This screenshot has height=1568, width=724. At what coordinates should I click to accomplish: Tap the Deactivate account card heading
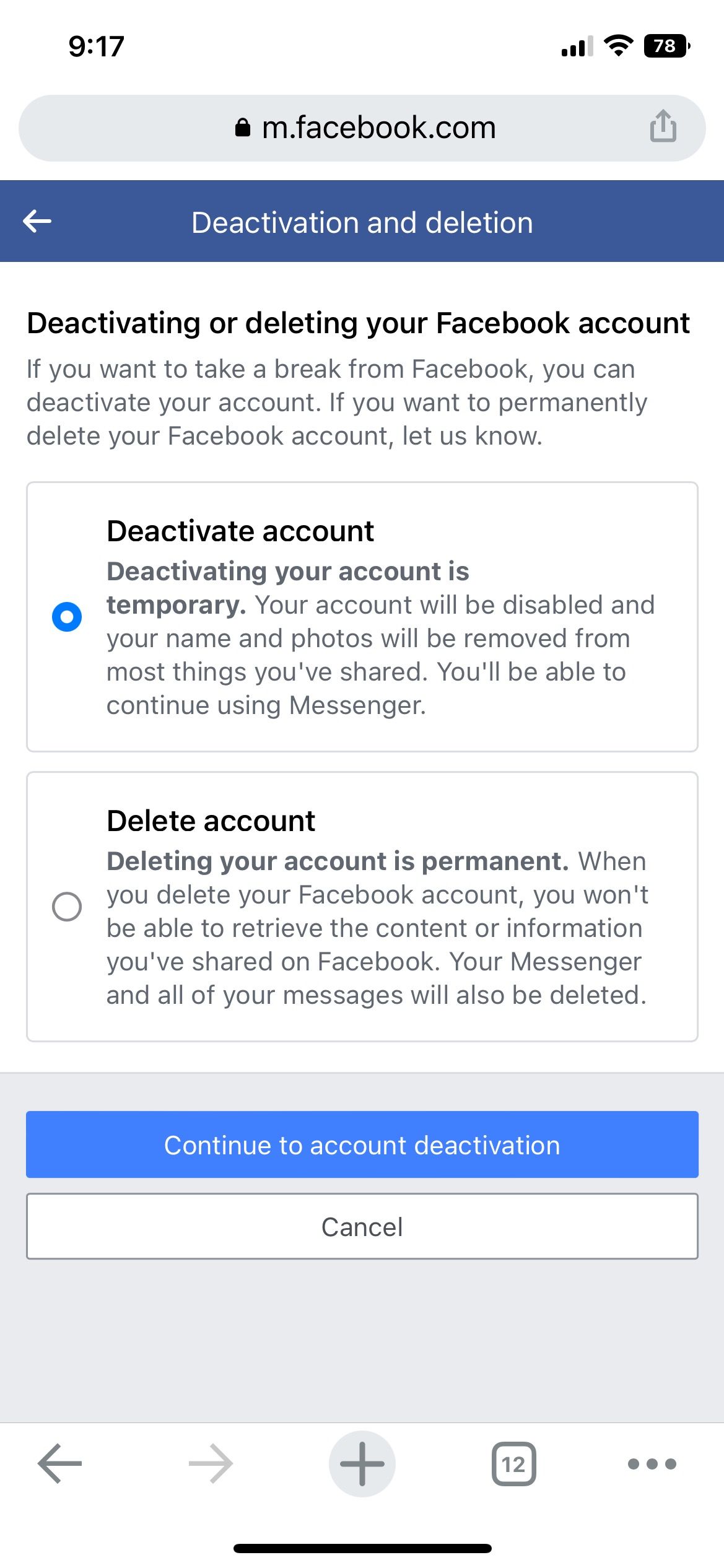240,530
